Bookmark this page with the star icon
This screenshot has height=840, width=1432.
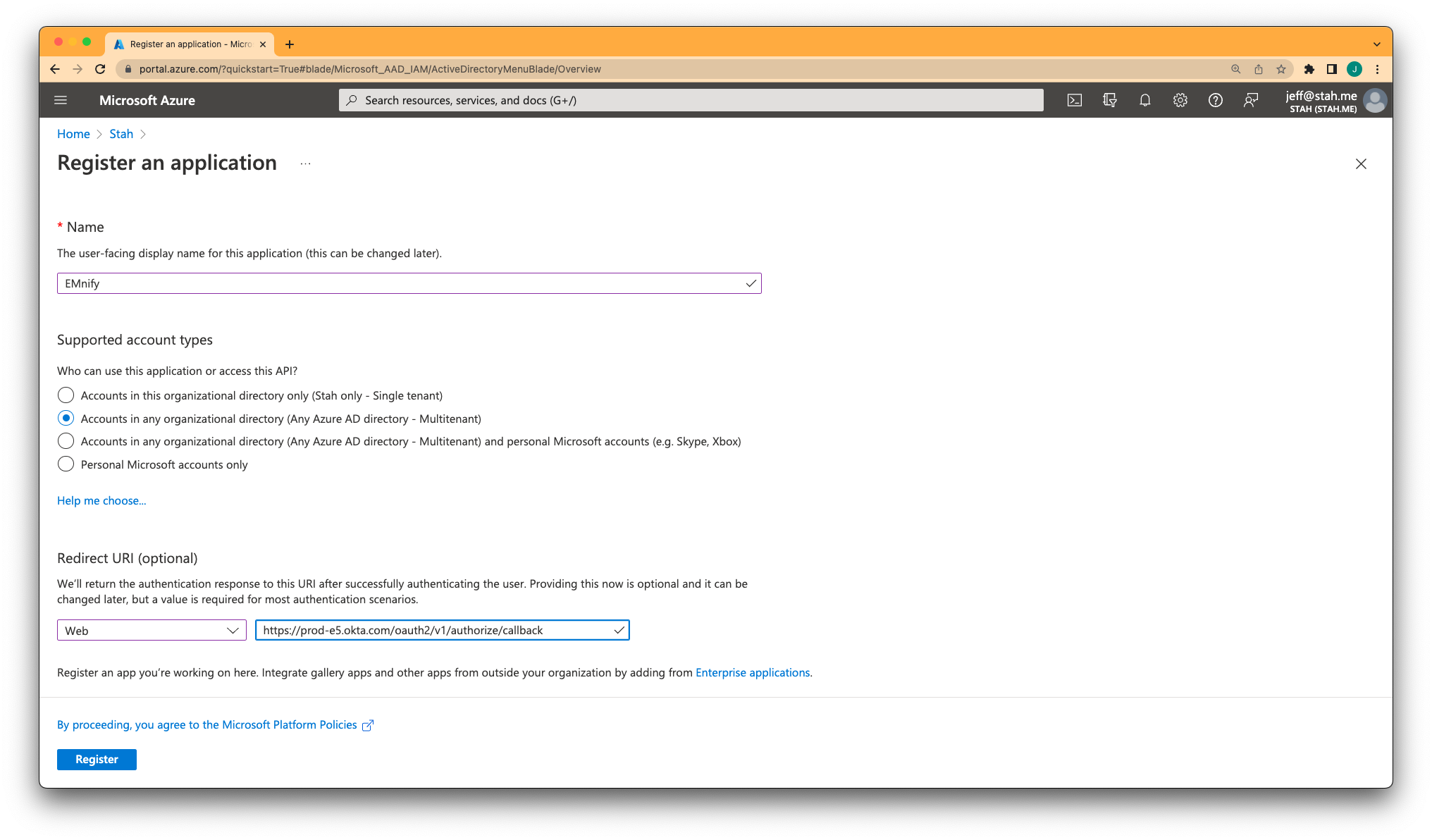click(1281, 69)
